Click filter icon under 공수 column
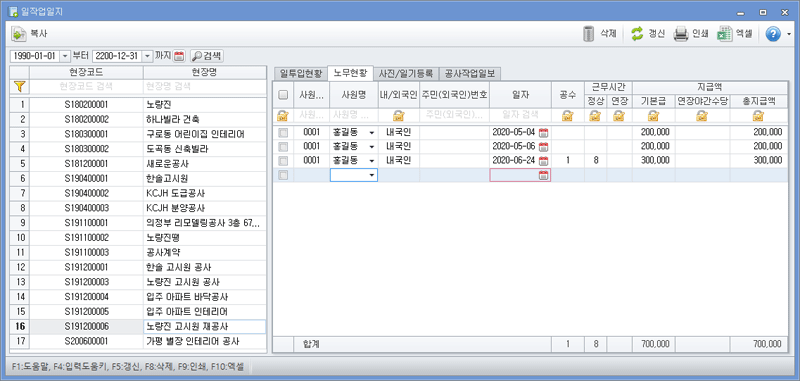This screenshot has height=381, width=800. tap(567, 116)
